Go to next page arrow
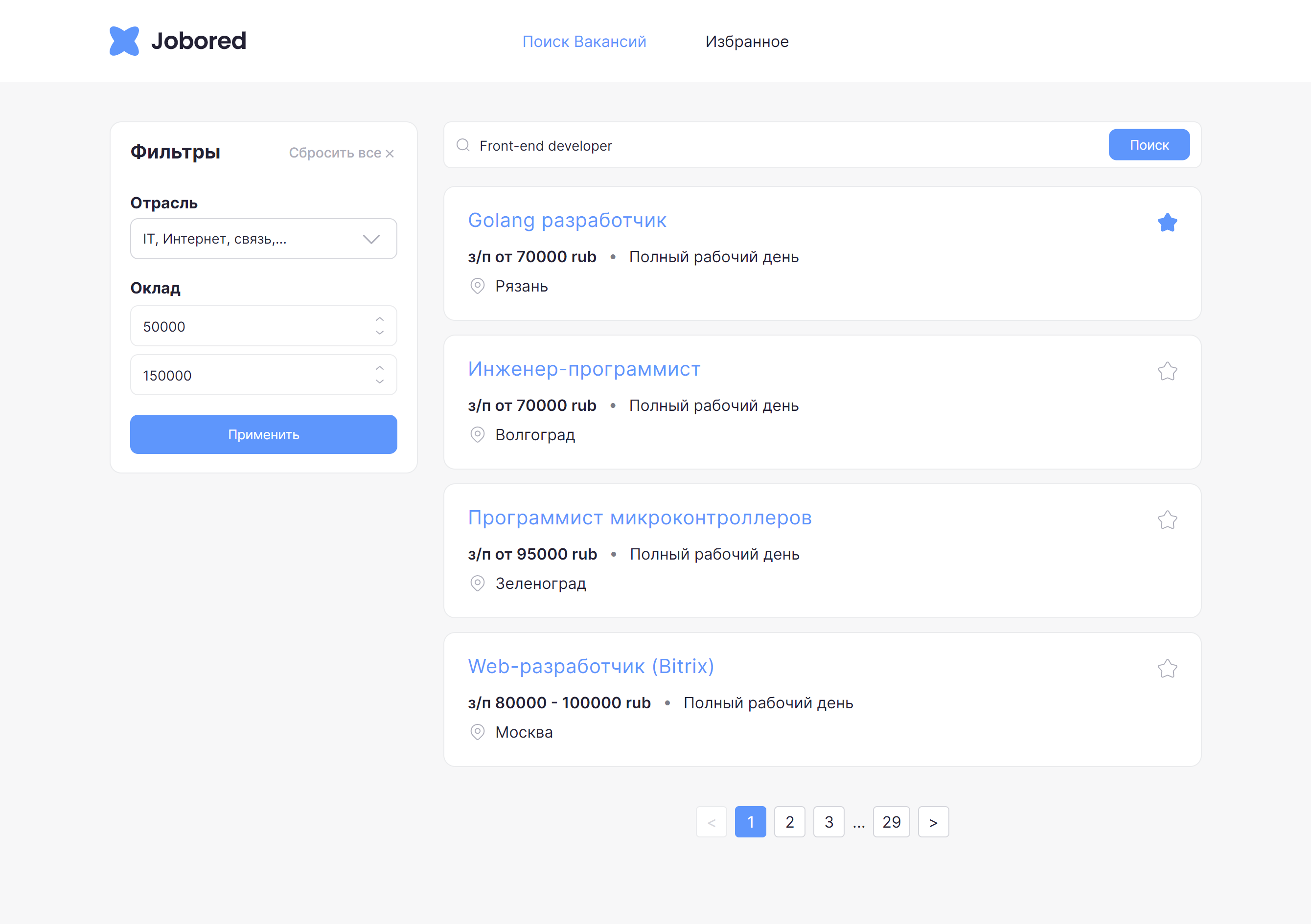This screenshot has height=924, width=1311. [933, 822]
